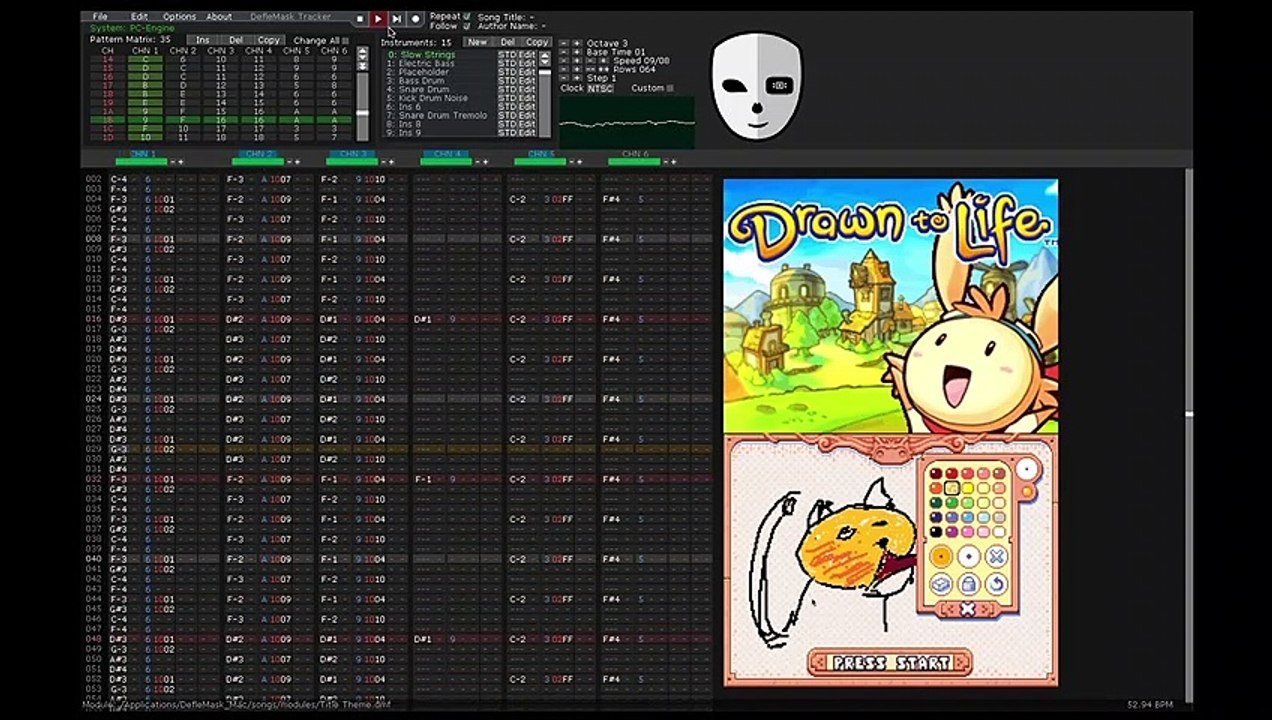
Task: Activate the Record button
Action: pyautogui.click(x=415, y=19)
